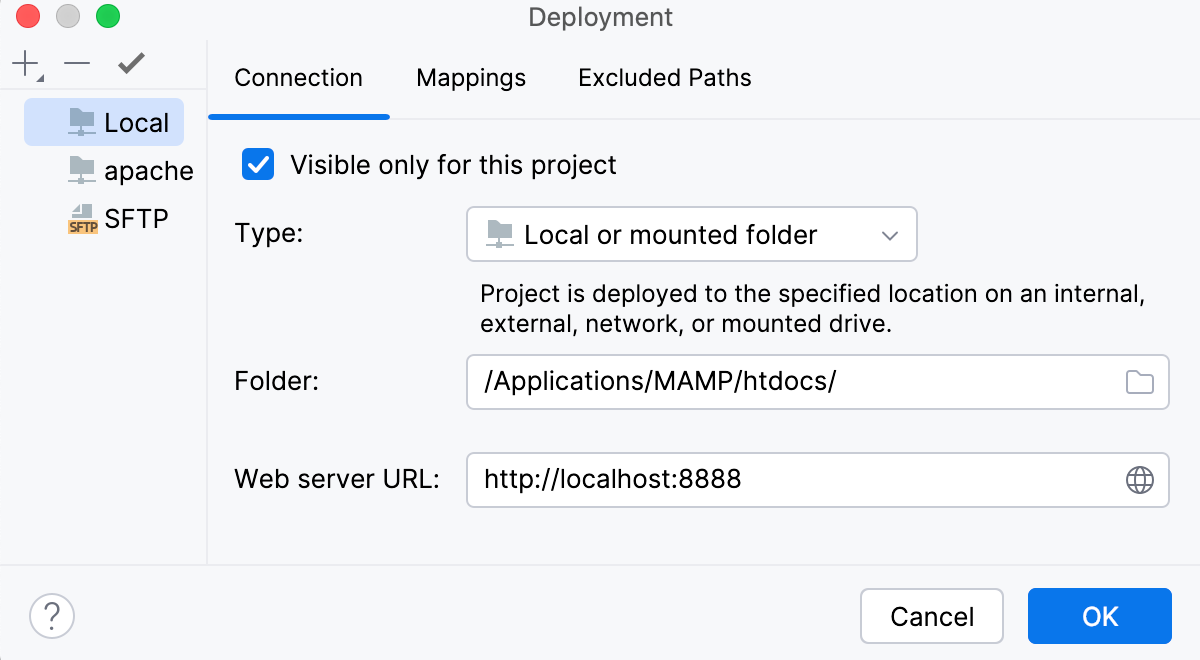Dismiss the dialog with Cancel

[932, 616]
